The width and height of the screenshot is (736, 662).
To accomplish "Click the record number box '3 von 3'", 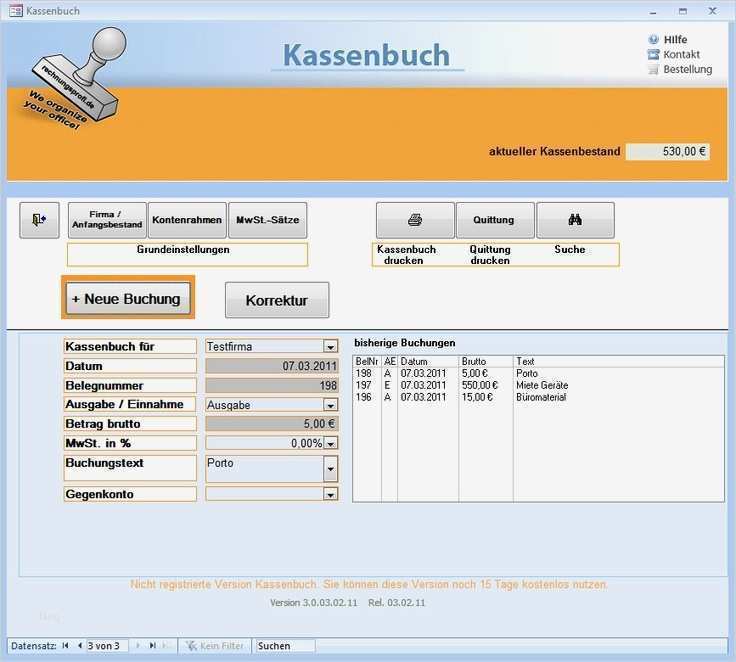I will point(107,646).
